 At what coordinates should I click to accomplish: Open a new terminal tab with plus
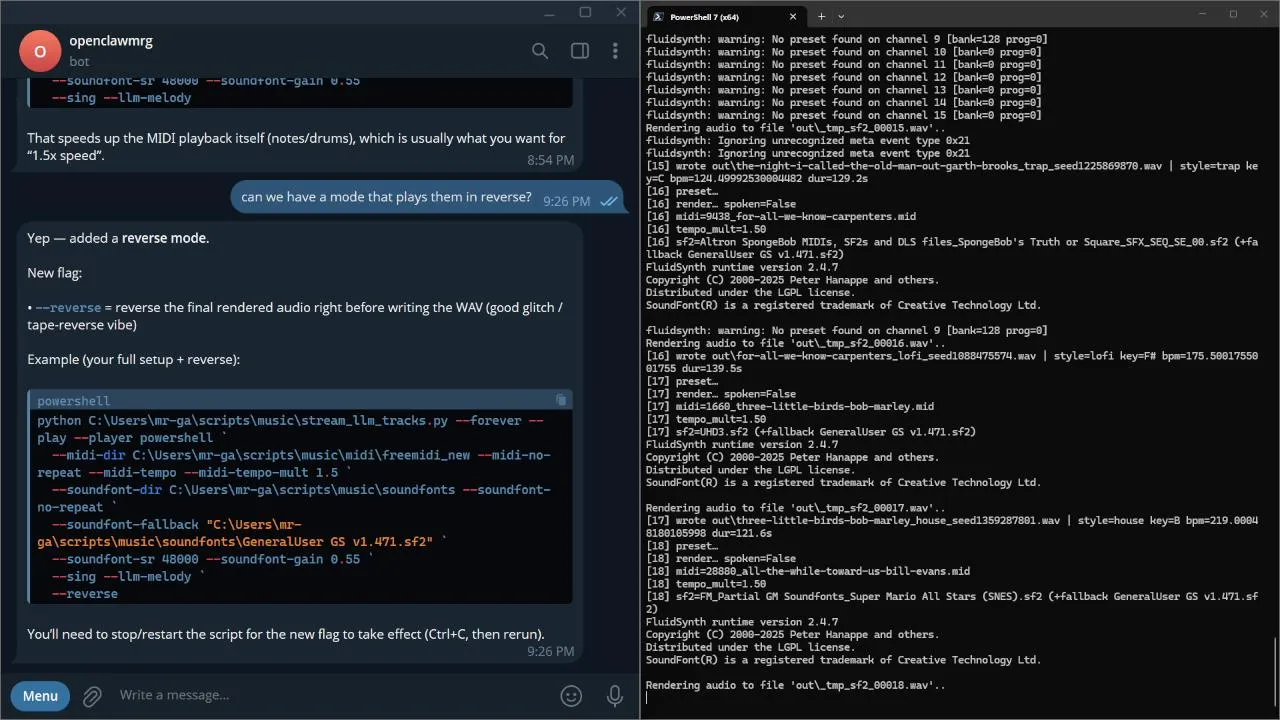822,16
